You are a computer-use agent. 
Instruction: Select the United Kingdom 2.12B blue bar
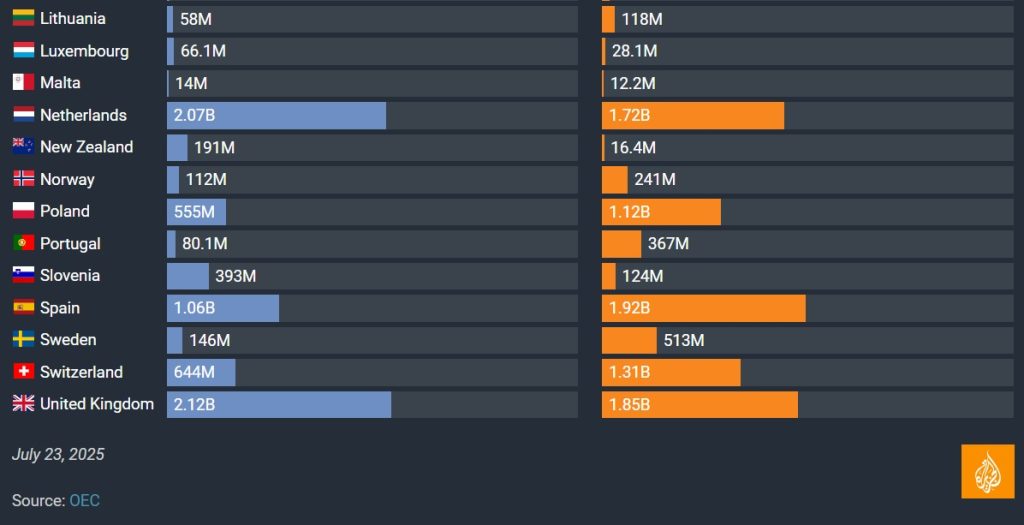pyautogui.click(x=279, y=404)
